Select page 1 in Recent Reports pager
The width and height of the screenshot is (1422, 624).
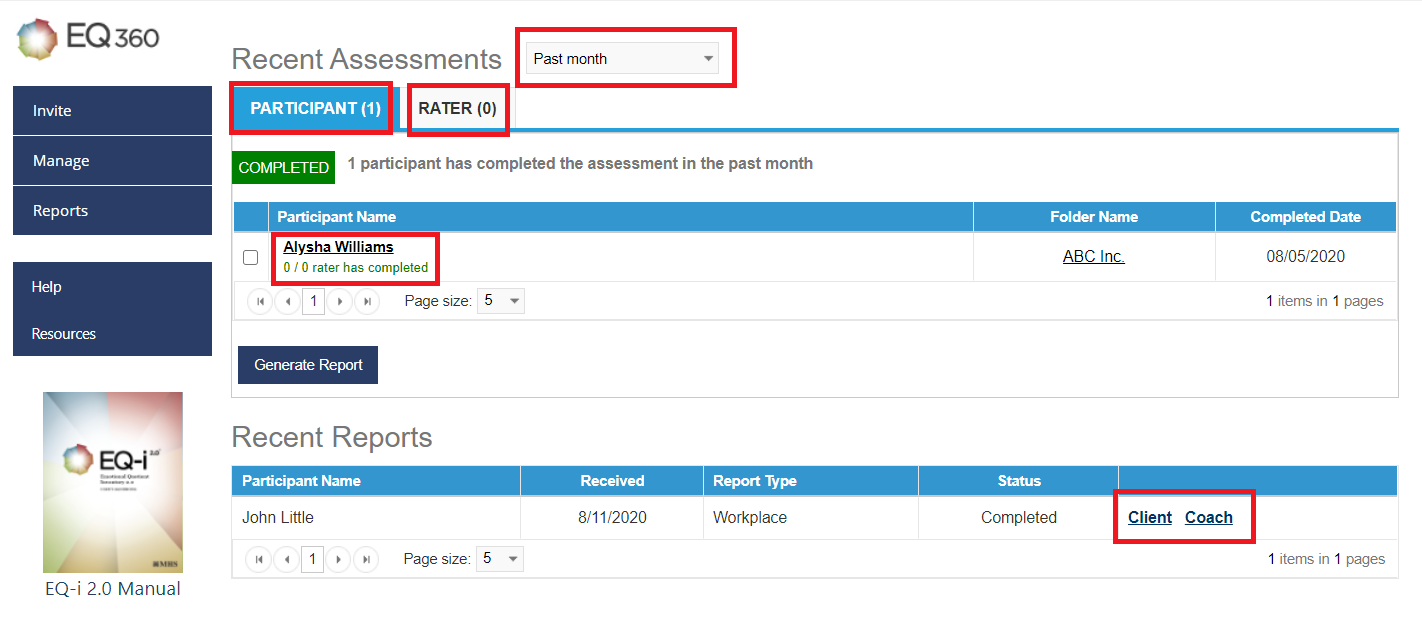click(312, 559)
